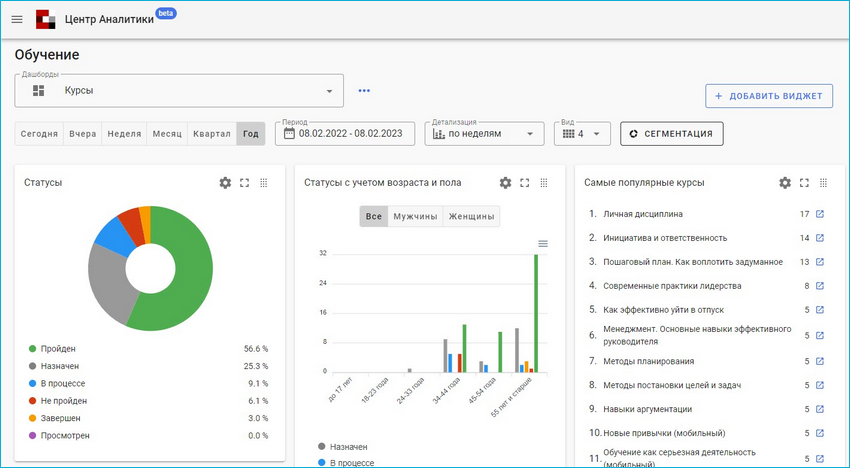
Task: Click the Период date range field
Action: (x=345, y=133)
